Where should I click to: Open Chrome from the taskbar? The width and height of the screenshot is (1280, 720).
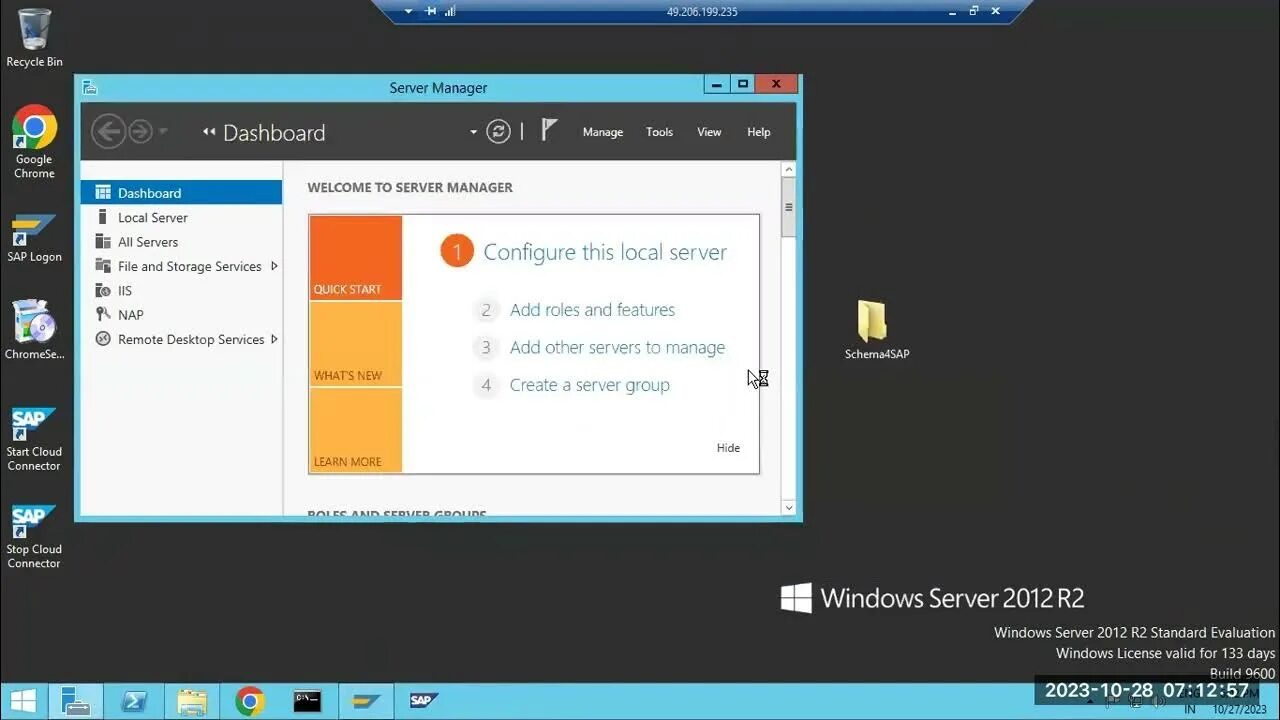(250, 701)
